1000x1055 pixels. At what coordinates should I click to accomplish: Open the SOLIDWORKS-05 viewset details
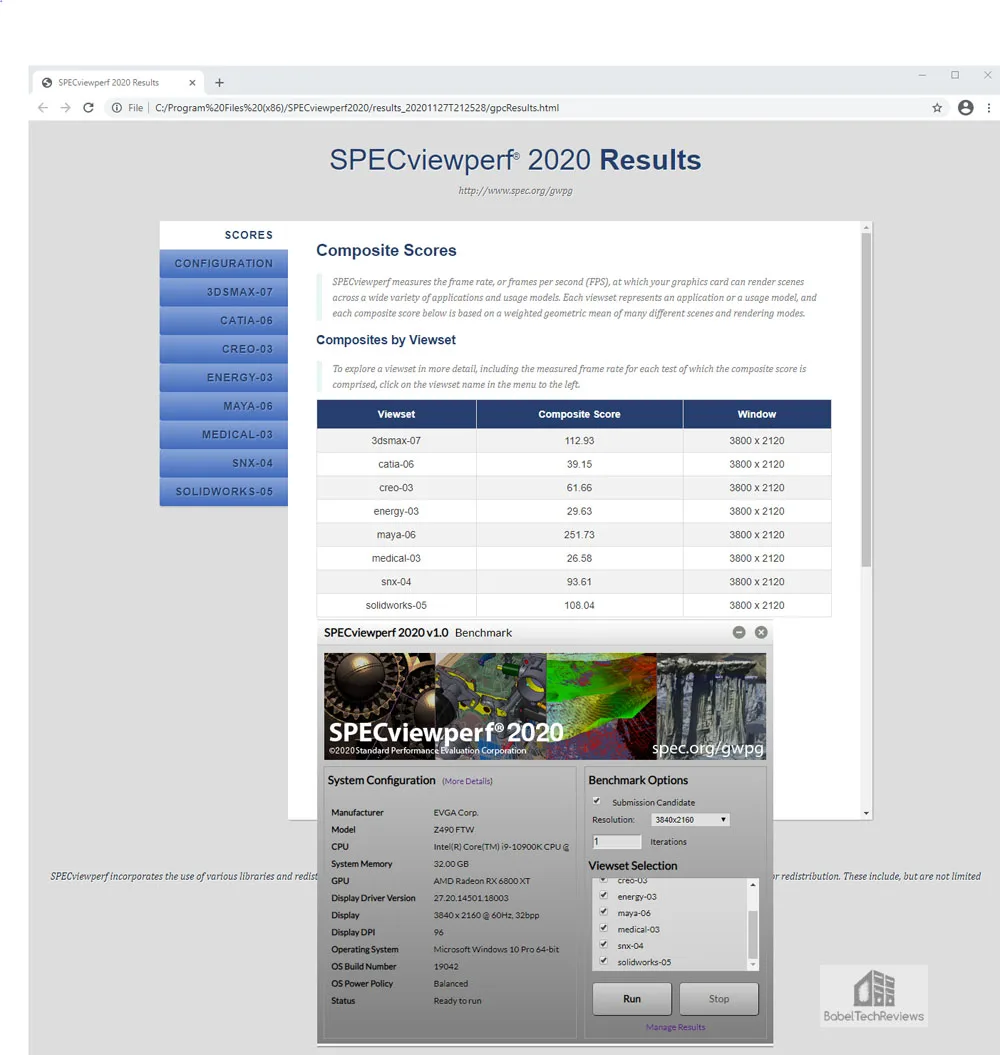(223, 492)
